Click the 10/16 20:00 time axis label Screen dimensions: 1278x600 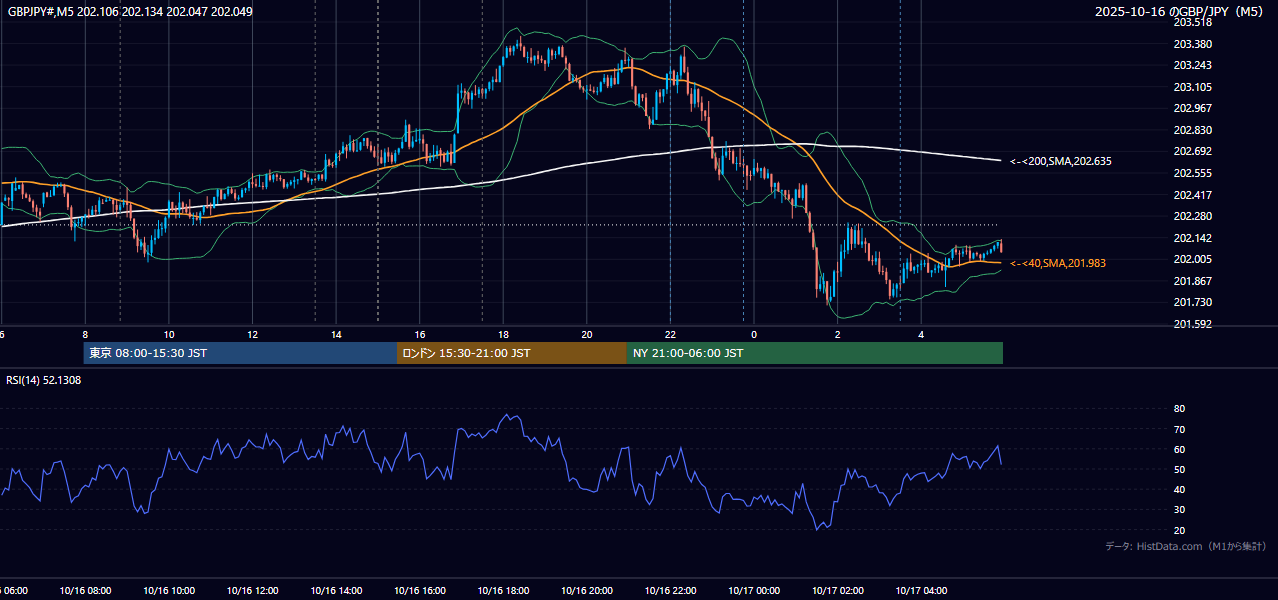586,591
